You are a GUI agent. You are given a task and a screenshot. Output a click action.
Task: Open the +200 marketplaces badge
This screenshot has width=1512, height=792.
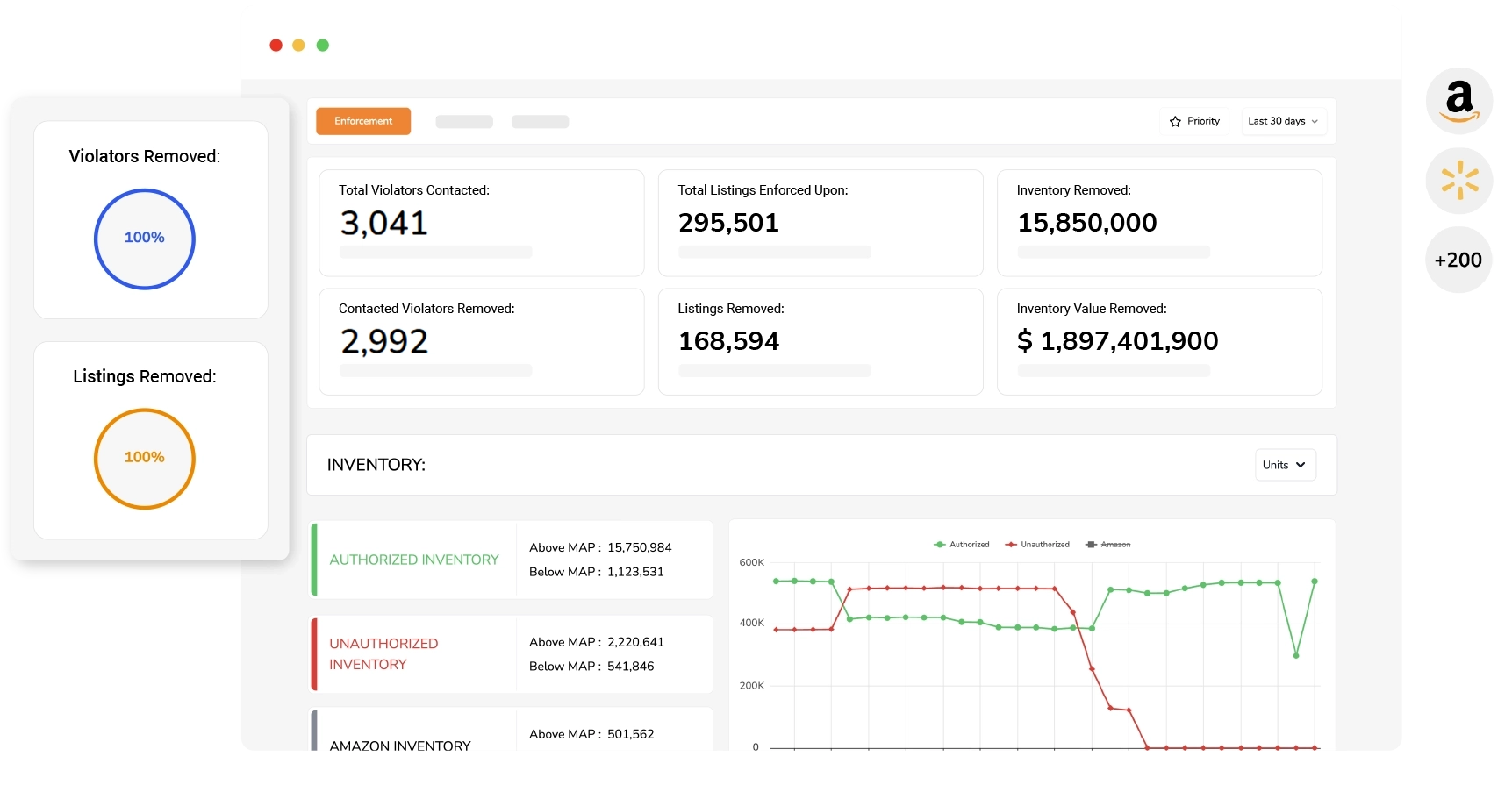click(x=1458, y=260)
